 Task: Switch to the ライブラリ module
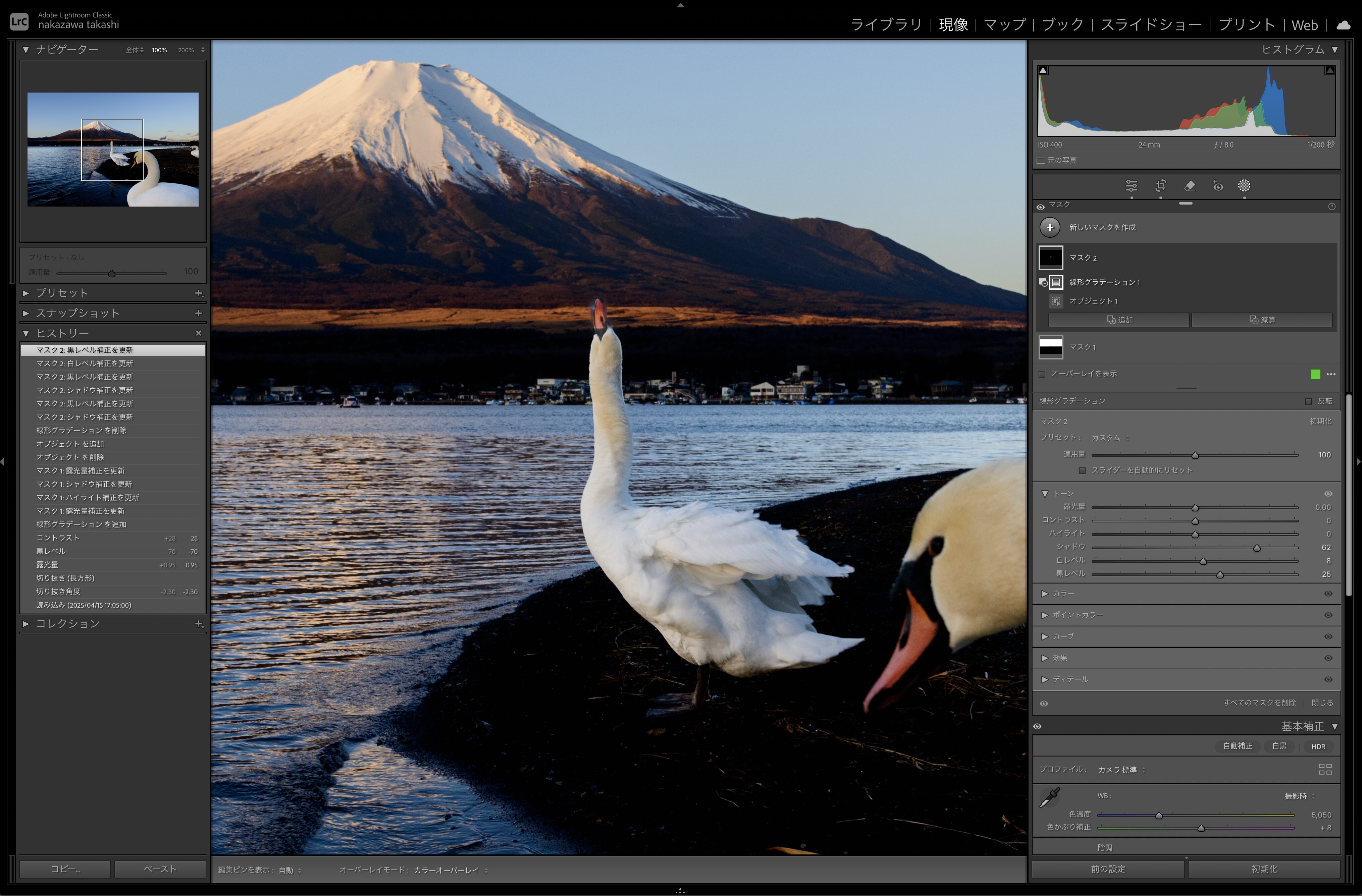coord(886,24)
